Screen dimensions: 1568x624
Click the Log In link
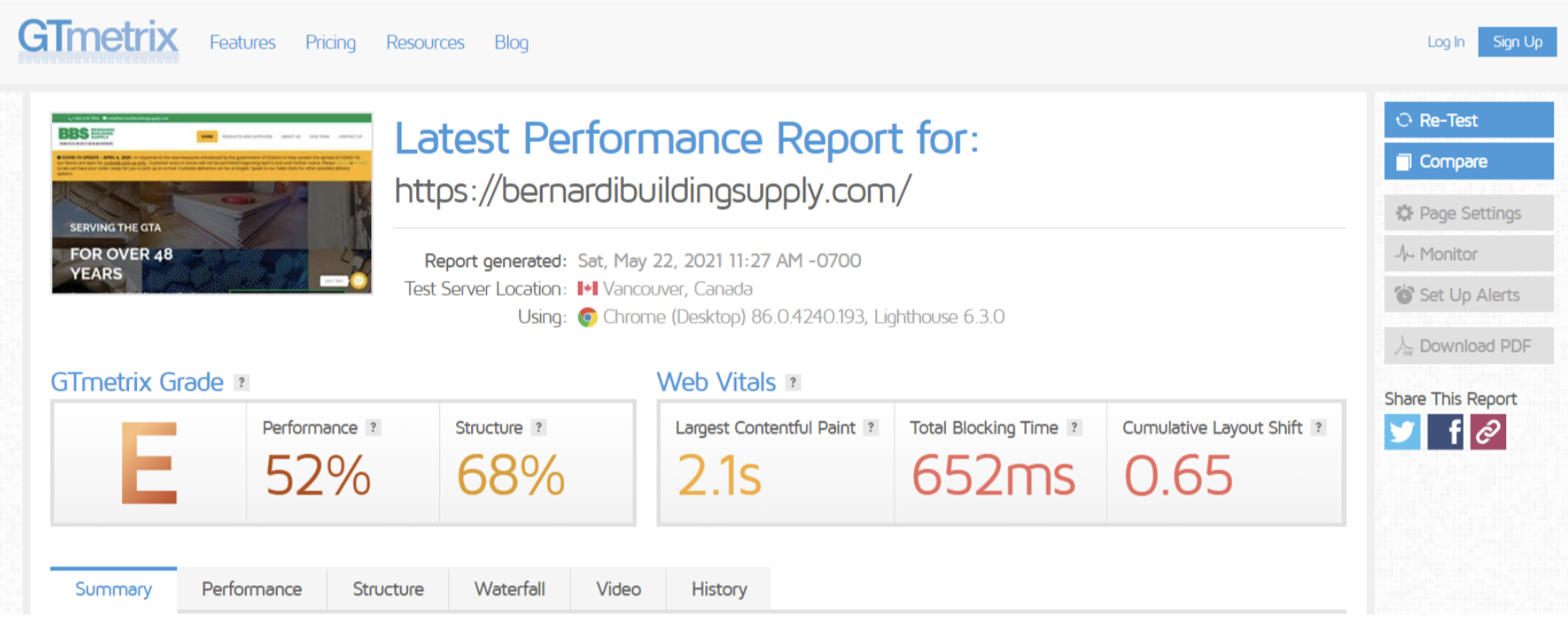(x=1445, y=42)
